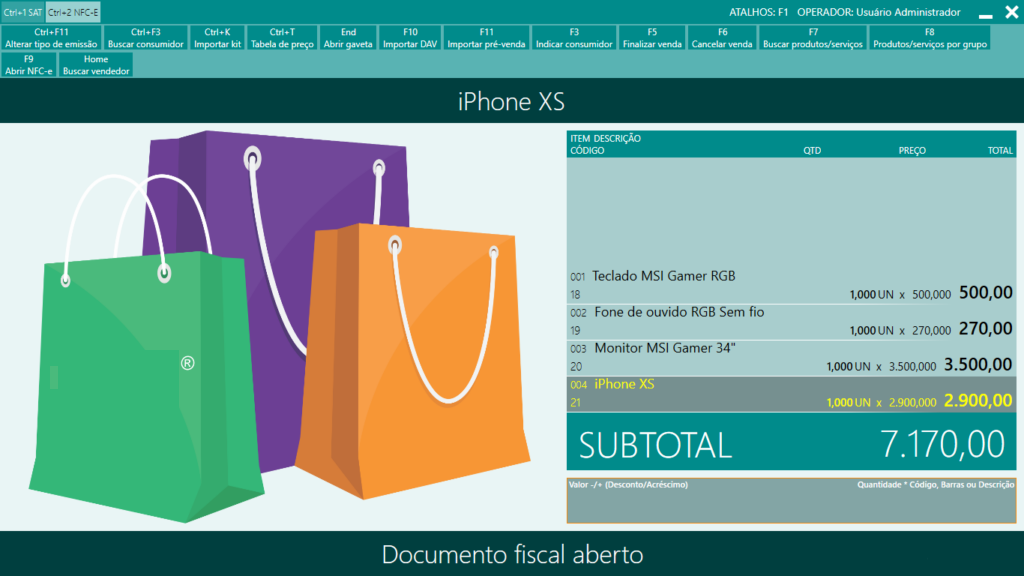Switch to Ctrl+2 NFC-E mode
This screenshot has width=1024, height=576.
[x=73, y=12]
